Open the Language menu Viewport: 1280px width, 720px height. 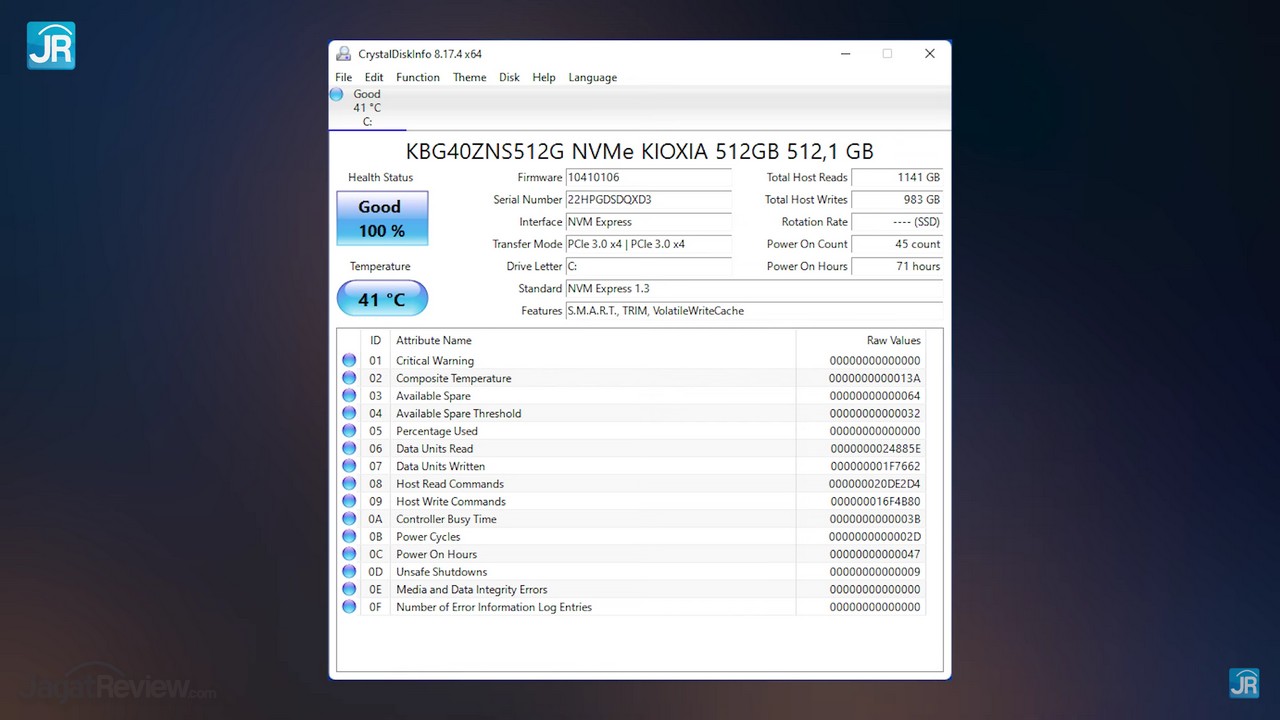592,77
